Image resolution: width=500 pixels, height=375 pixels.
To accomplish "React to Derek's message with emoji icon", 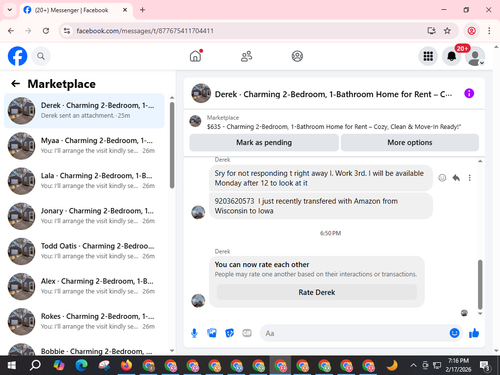I will click(x=442, y=178).
